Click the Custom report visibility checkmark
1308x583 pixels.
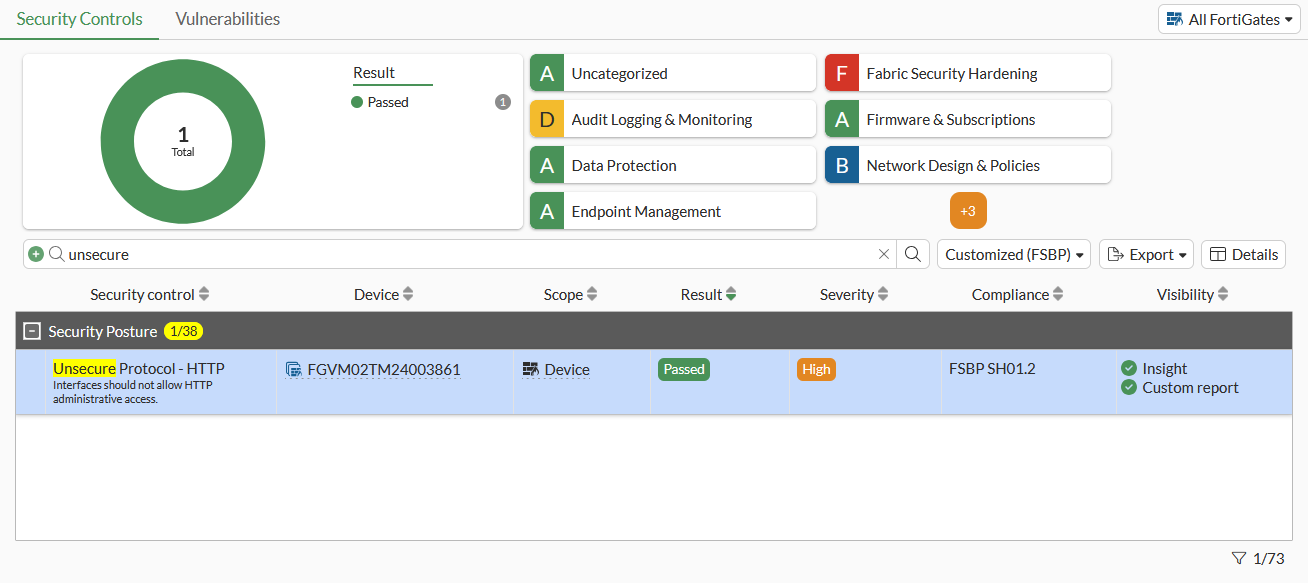pyautogui.click(x=1129, y=387)
